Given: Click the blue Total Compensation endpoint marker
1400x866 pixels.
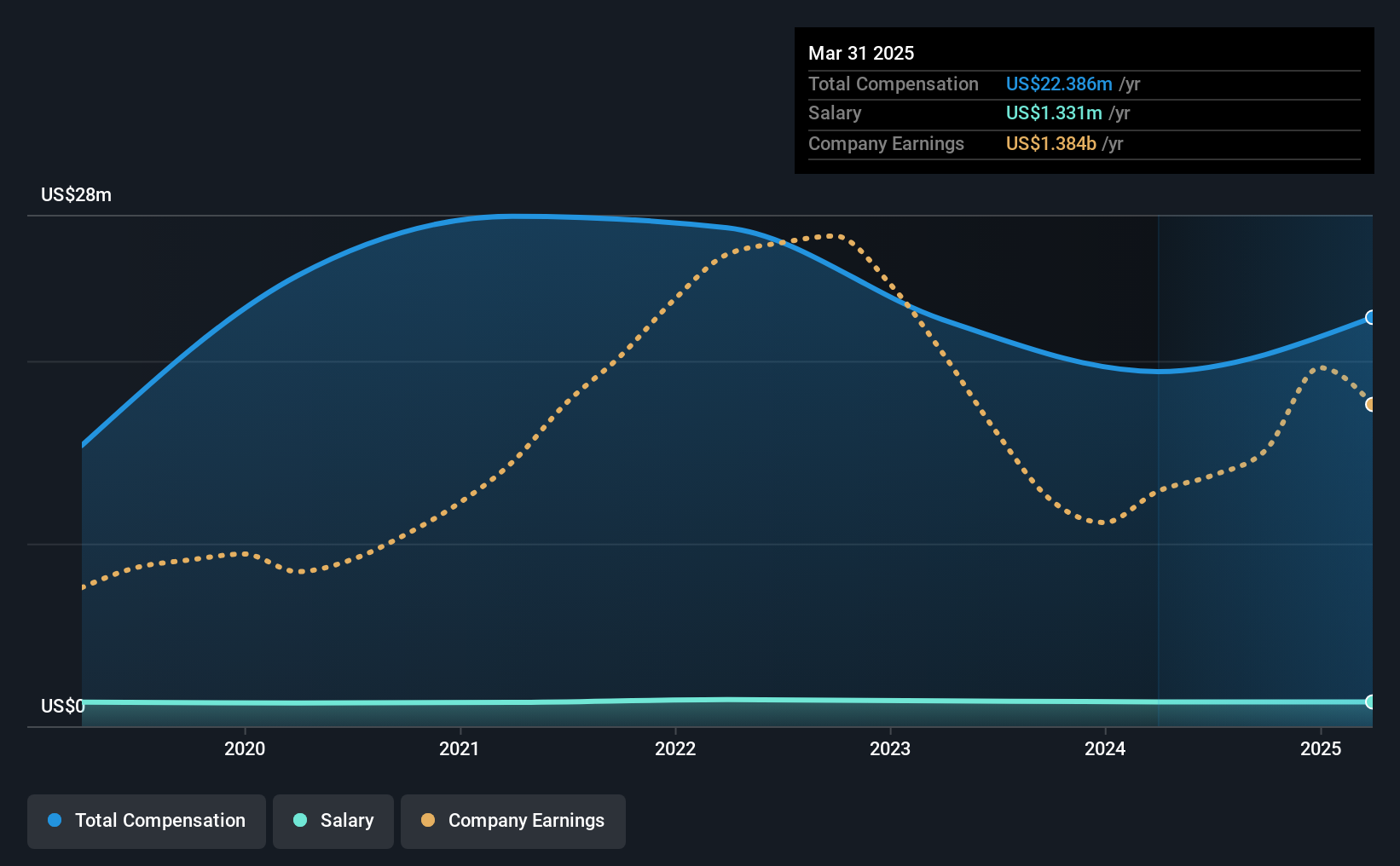Looking at the screenshot, I should (1371, 317).
